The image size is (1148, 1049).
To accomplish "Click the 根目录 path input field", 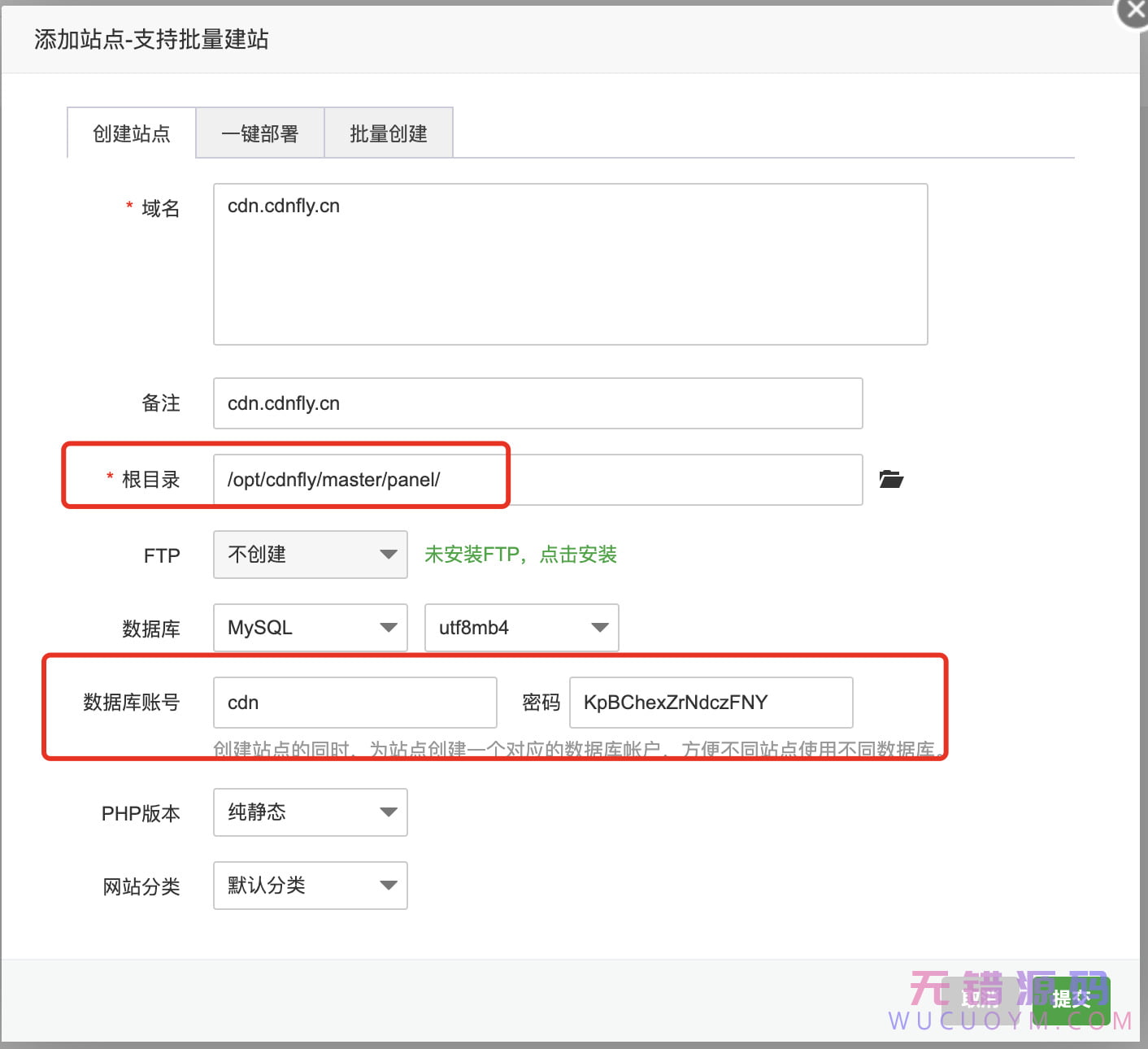I will click(537, 480).
